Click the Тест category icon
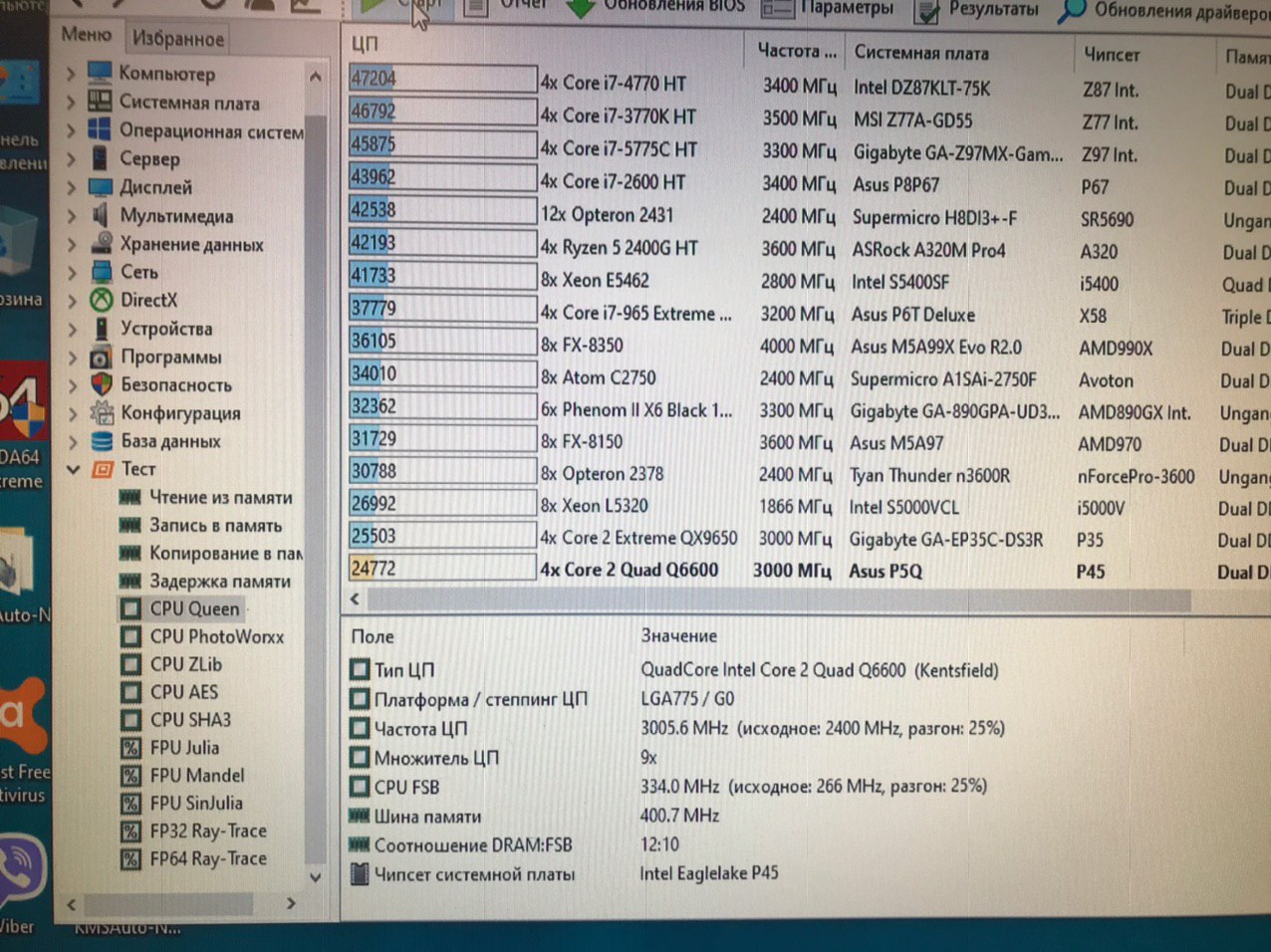The image size is (1271, 952). tap(104, 469)
